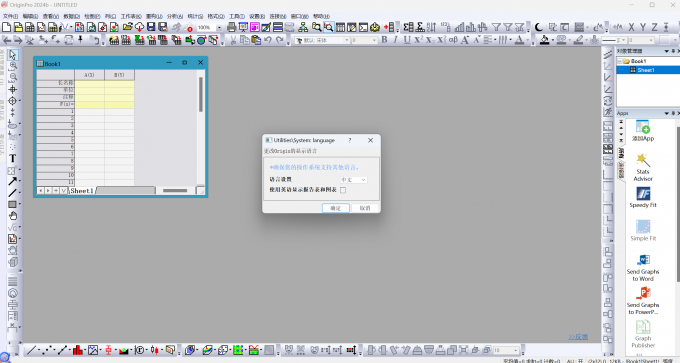Select the Sheet1 tab in Book1
Image resolution: width=680 pixels, height=363 pixels.
[x=82, y=190]
